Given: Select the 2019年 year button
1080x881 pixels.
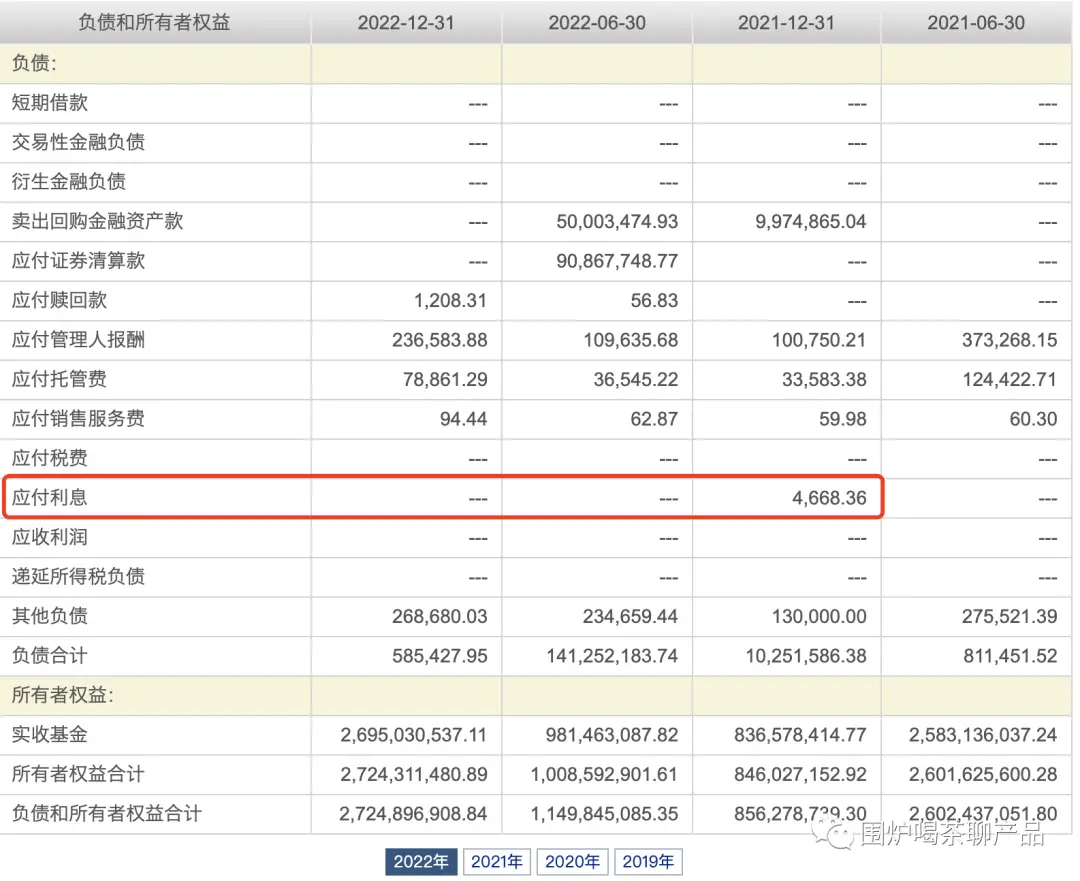Looking at the screenshot, I should 648,861.
